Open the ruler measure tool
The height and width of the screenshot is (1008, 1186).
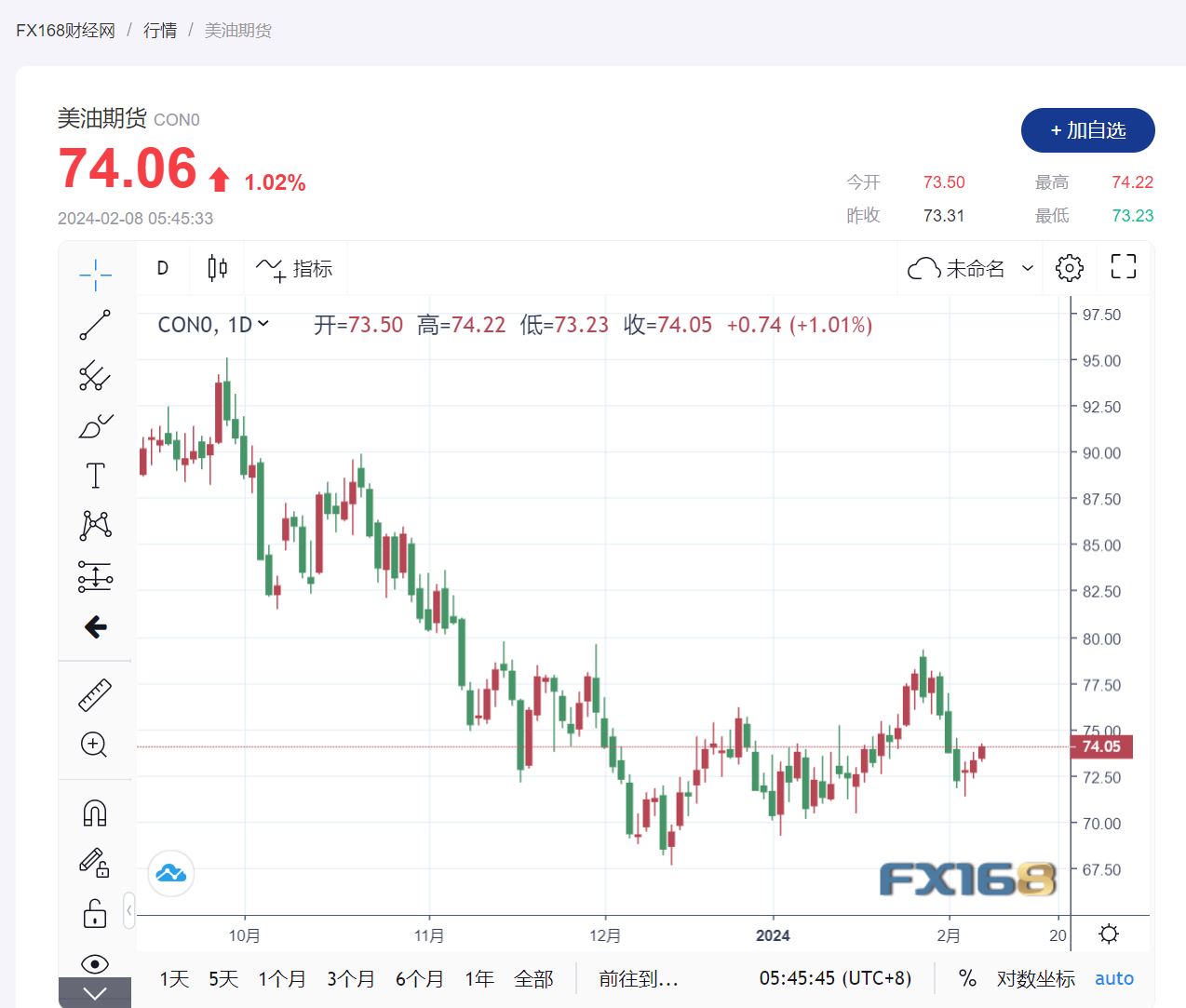click(x=95, y=694)
